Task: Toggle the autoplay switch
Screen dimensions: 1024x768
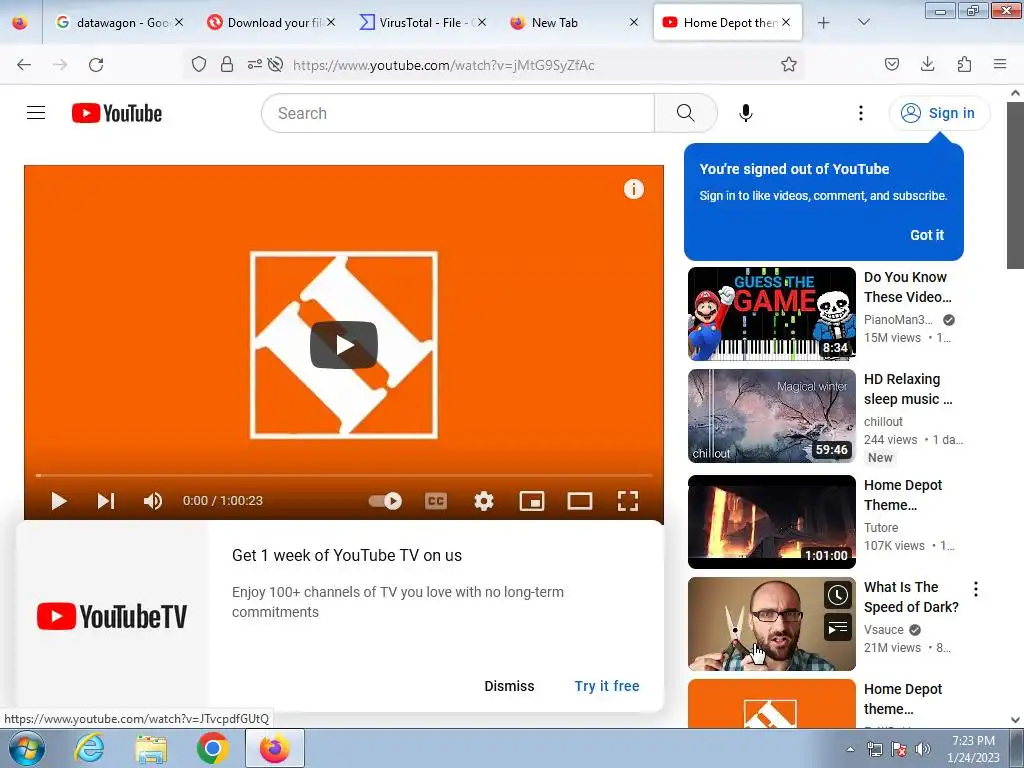Action: pos(385,501)
